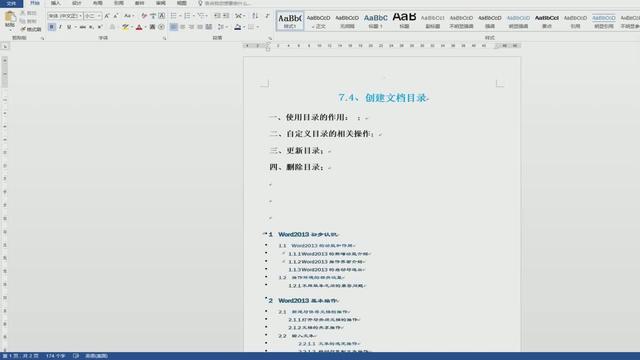Open the Paragraph dialog launcher
The image size is (640, 360).
coord(270,38)
